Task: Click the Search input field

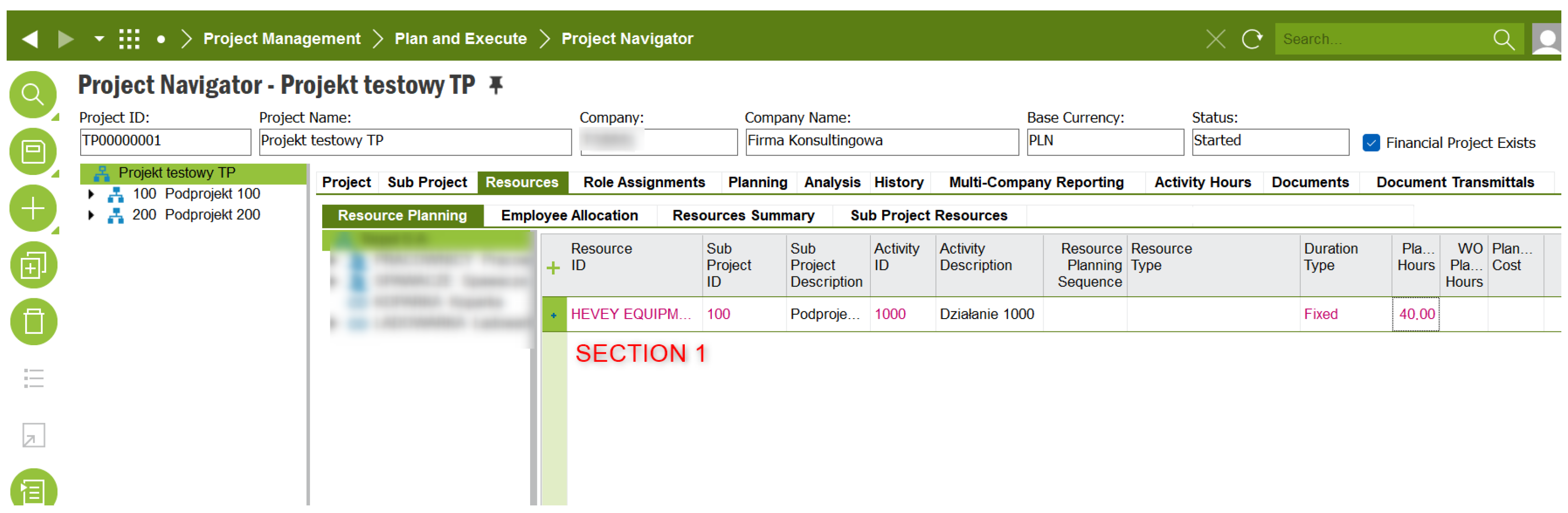Action: (1382, 39)
